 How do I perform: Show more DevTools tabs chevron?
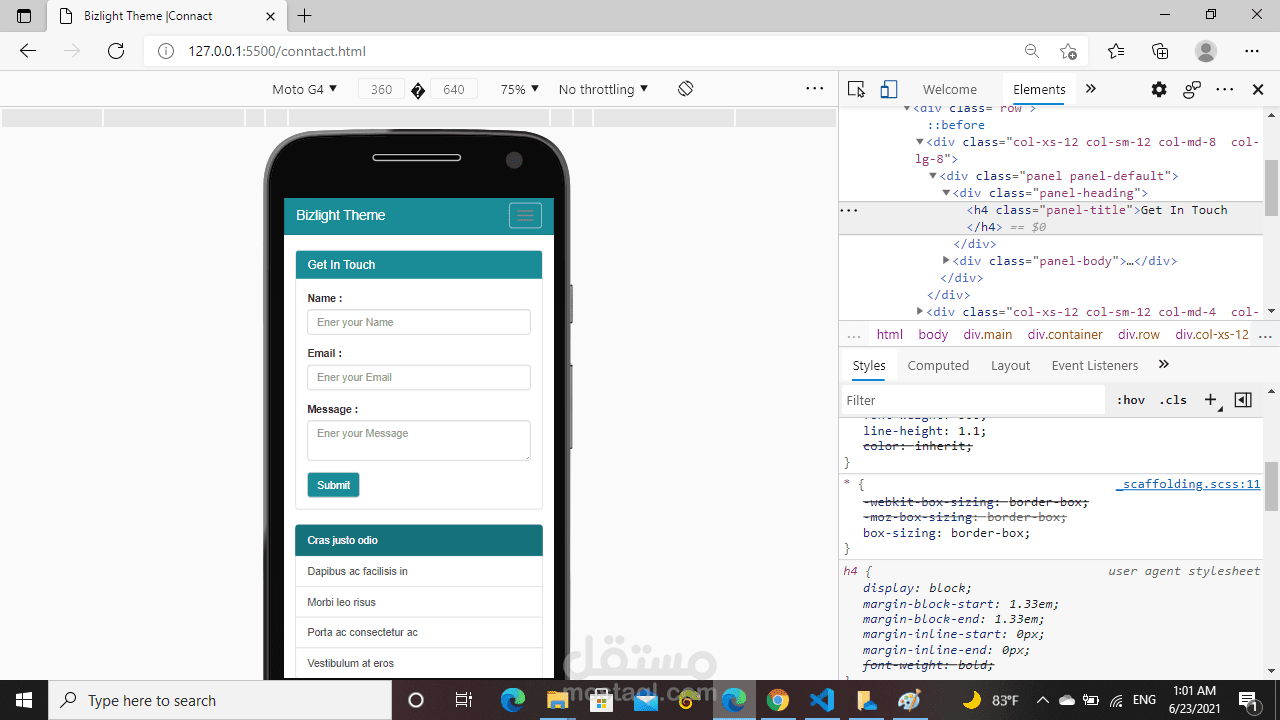click(x=1091, y=89)
